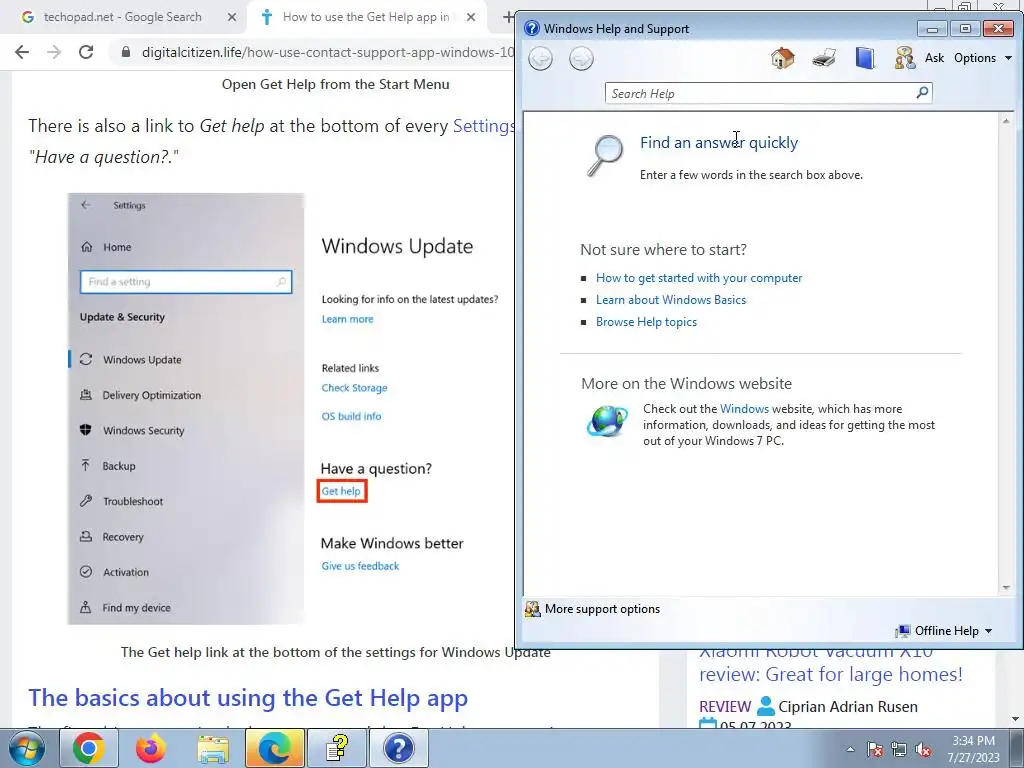This screenshot has height=768, width=1024.
Task: Click the muted volume tray icon
Action: [923, 749]
